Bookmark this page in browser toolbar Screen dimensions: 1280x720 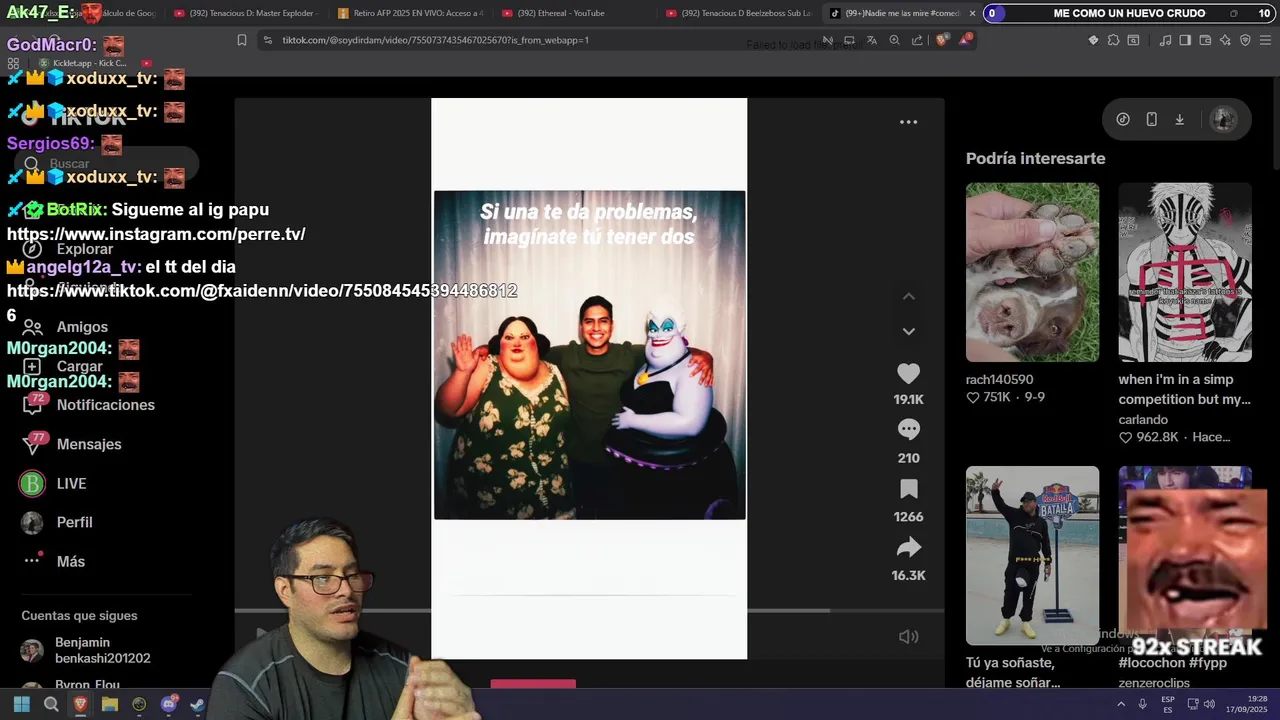[241, 40]
